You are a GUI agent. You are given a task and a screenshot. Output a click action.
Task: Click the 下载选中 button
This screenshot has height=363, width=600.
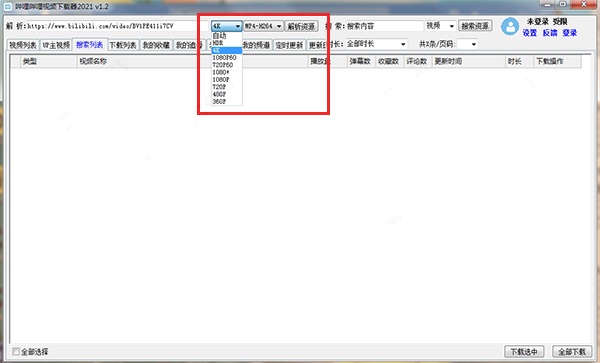click(524, 351)
